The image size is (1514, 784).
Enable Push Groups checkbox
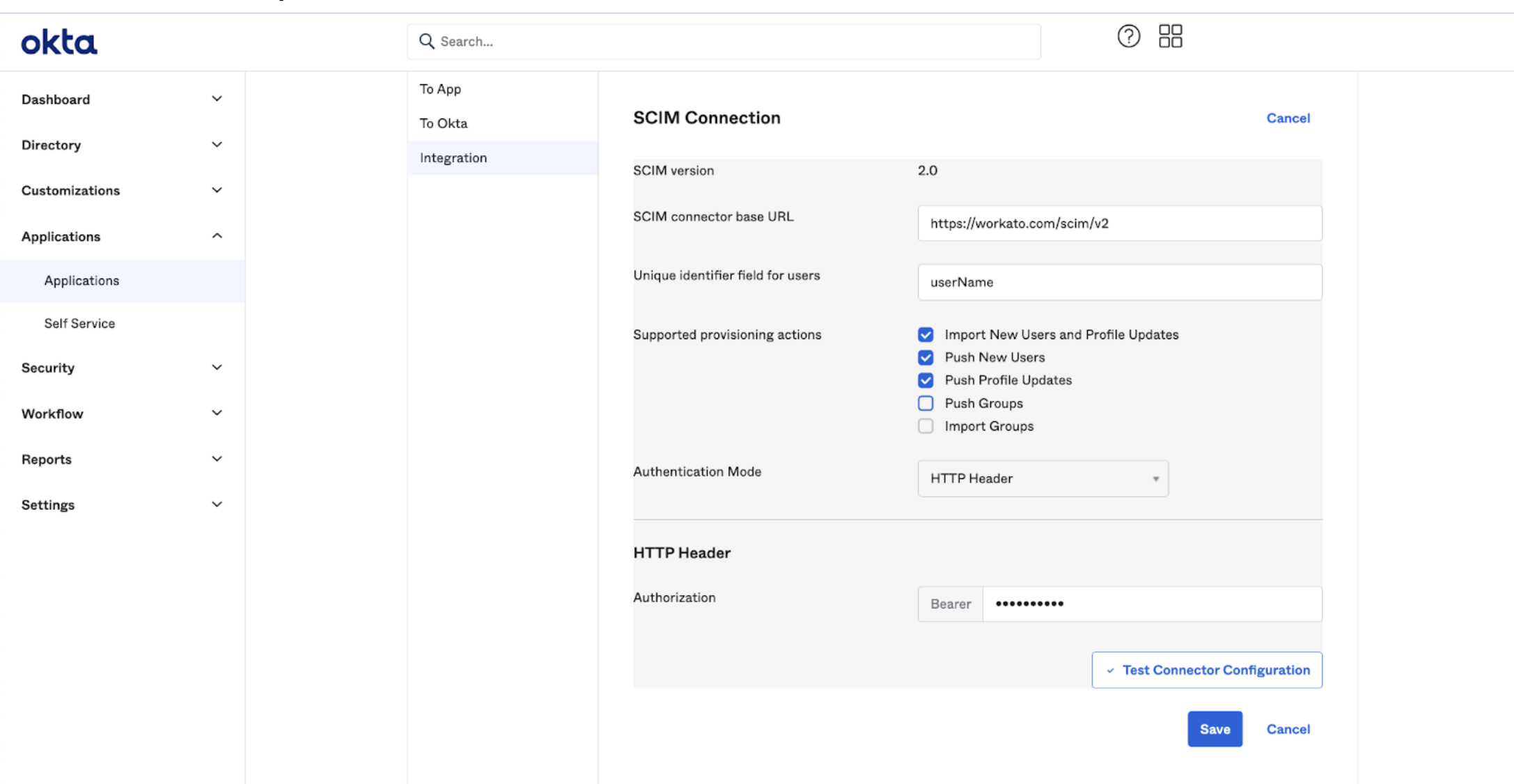(x=925, y=404)
